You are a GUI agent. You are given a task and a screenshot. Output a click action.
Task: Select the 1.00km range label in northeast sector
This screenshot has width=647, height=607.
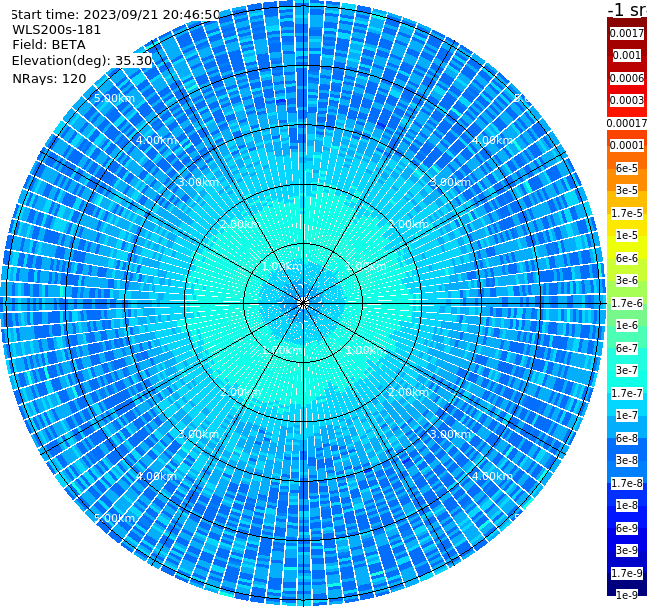pyautogui.click(x=366, y=266)
